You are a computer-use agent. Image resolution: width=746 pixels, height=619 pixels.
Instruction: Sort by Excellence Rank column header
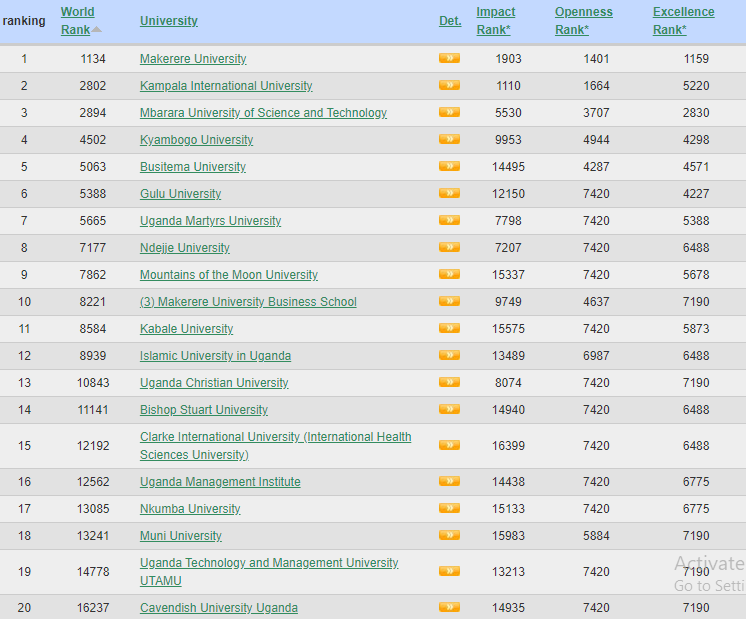click(684, 20)
